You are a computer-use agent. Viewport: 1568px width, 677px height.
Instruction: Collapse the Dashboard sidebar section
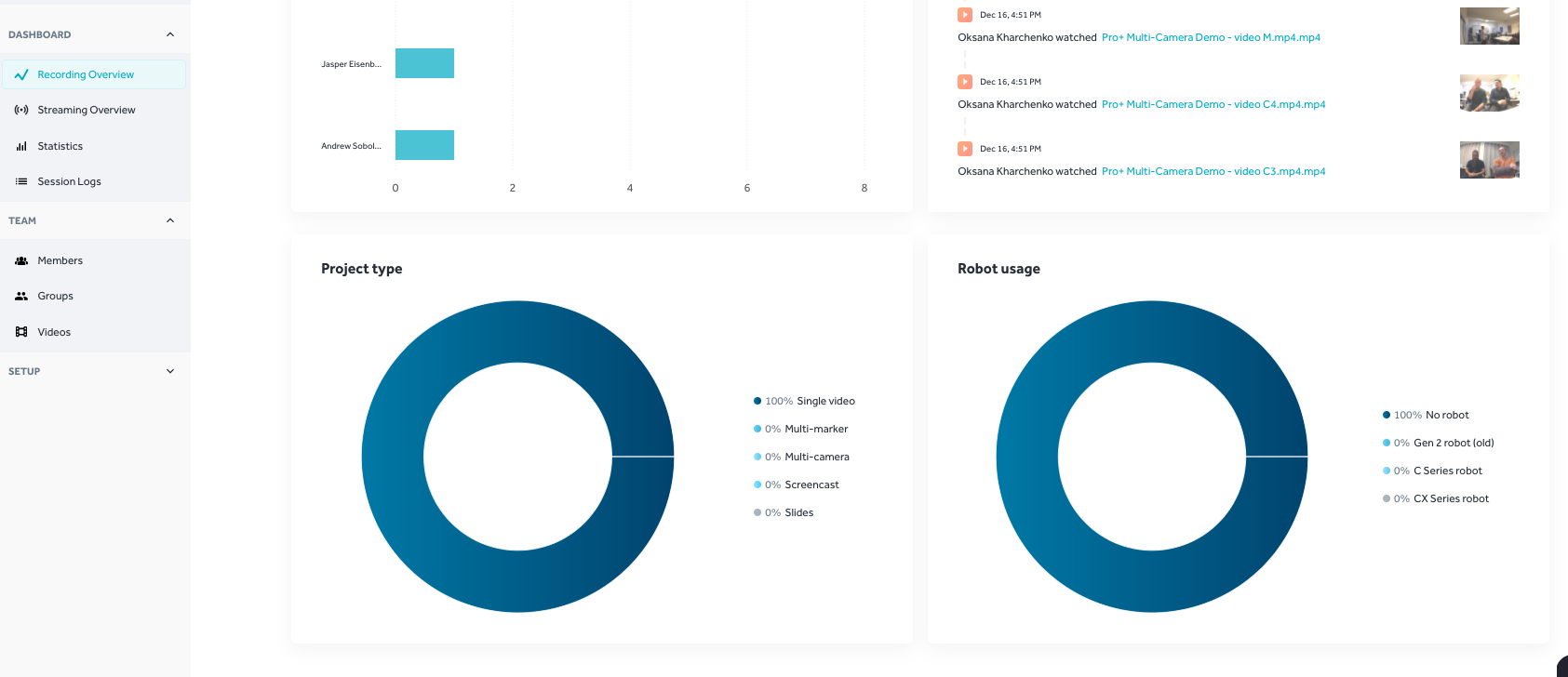pyautogui.click(x=169, y=34)
